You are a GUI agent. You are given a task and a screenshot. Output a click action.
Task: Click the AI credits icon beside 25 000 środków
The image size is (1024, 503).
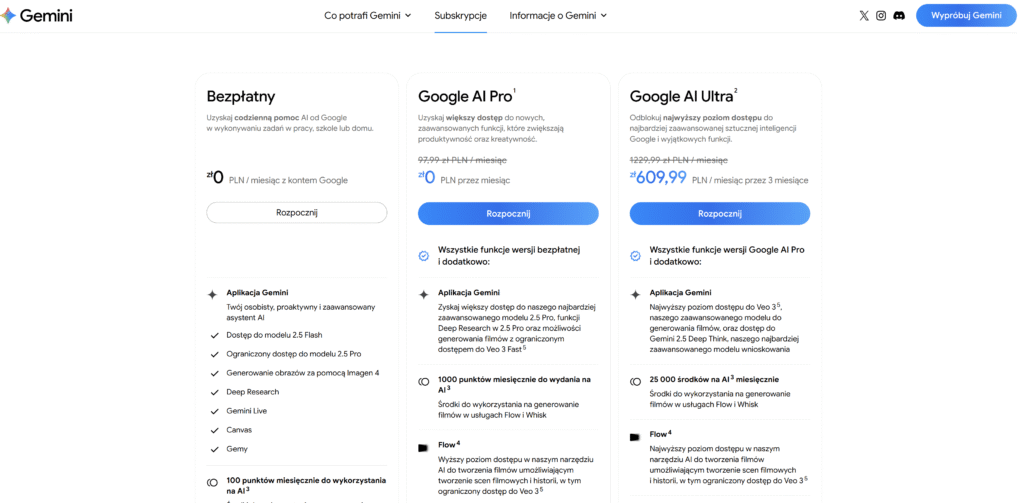[635, 381]
